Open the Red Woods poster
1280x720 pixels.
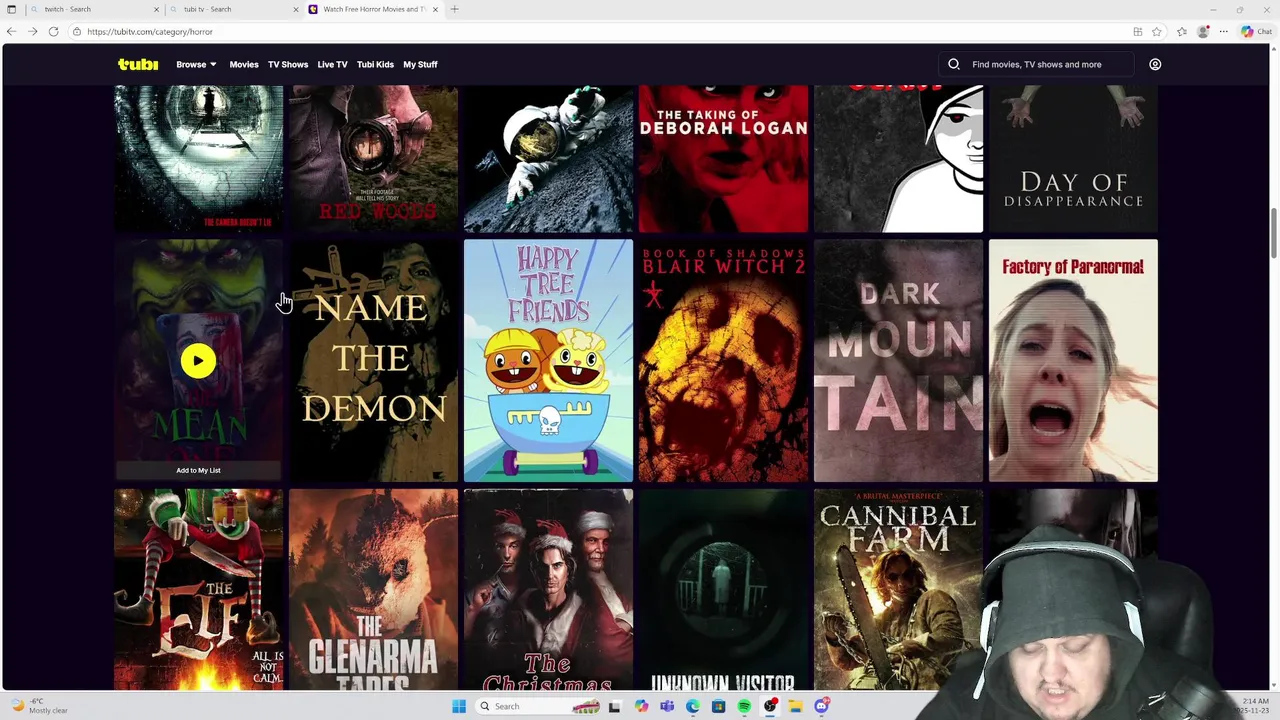(x=373, y=158)
